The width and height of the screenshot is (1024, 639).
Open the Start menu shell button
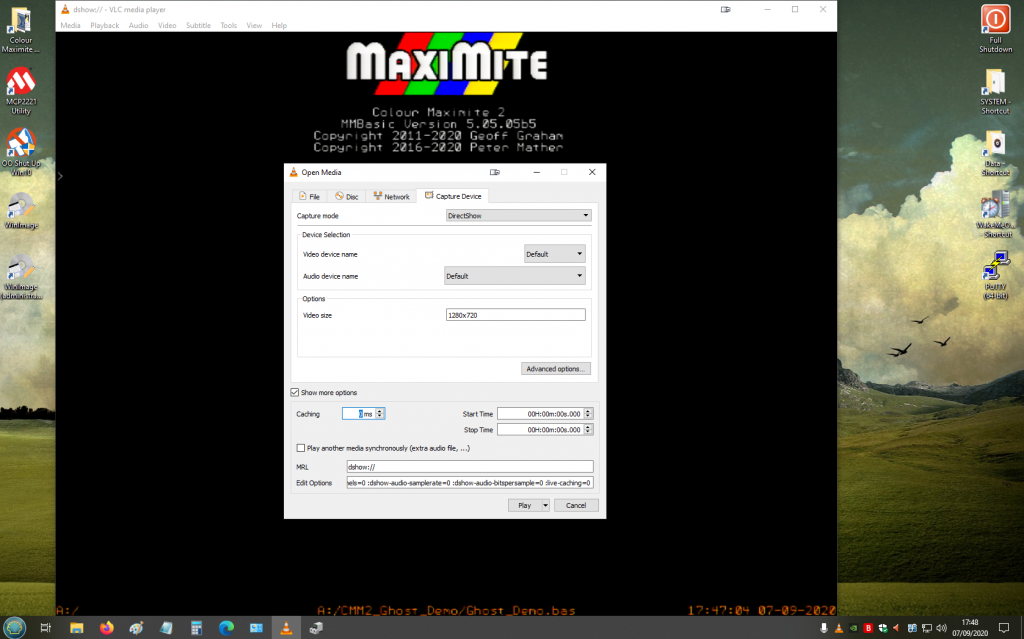tap(14, 627)
